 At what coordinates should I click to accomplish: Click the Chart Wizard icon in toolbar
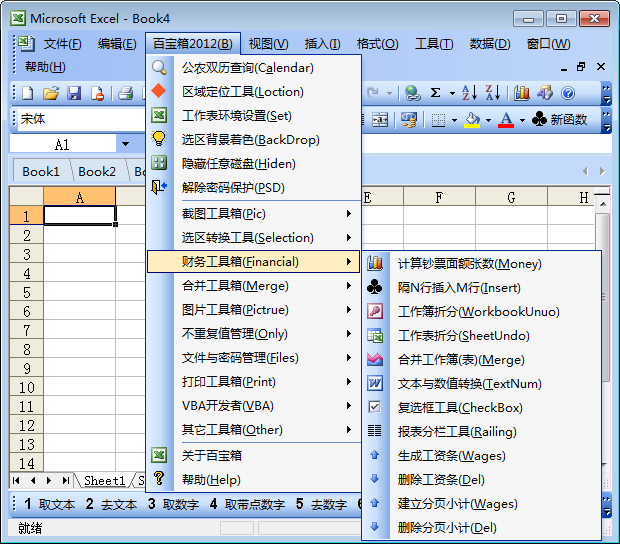(x=522, y=93)
